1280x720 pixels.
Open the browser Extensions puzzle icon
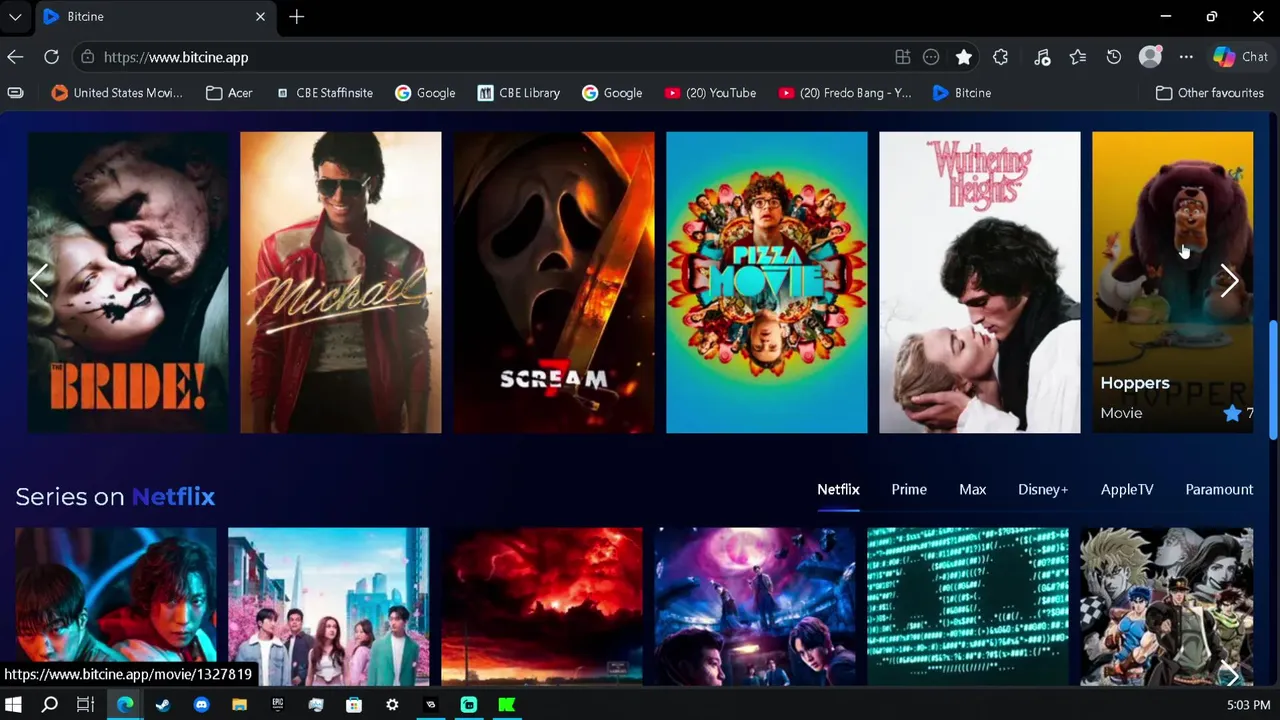[1001, 57]
